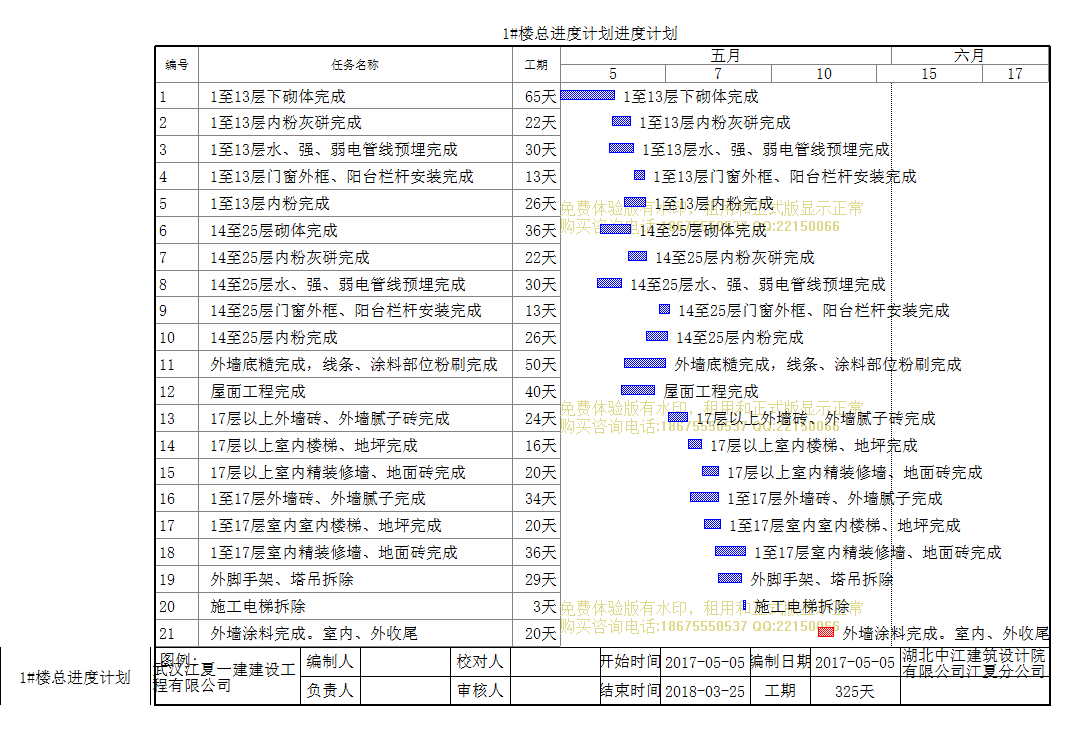This screenshot has width=1074, height=729.
Task: Click the 工期 column header
Action: [x=536, y=65]
